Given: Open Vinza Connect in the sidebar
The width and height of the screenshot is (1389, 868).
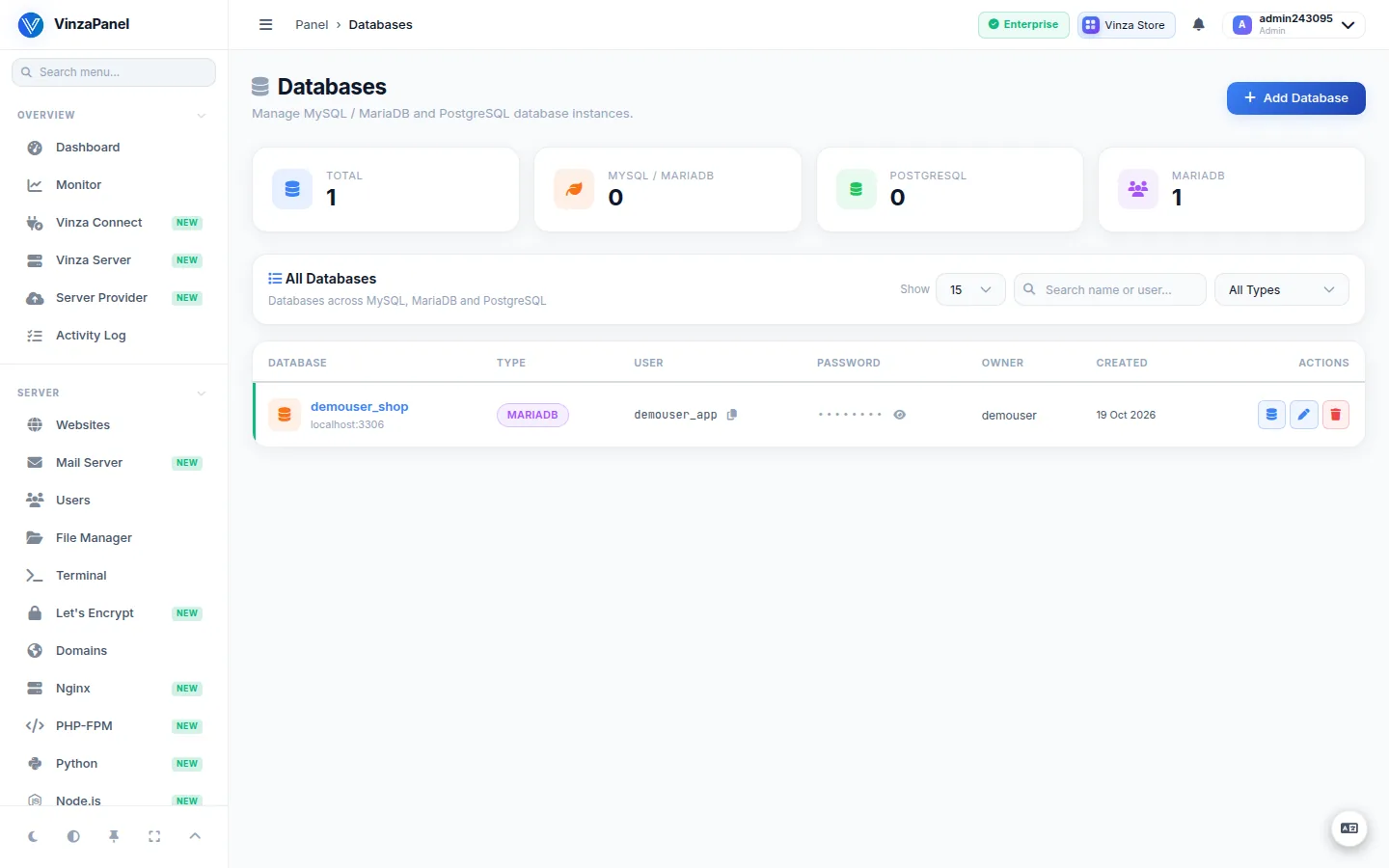Looking at the screenshot, I should (114, 223).
